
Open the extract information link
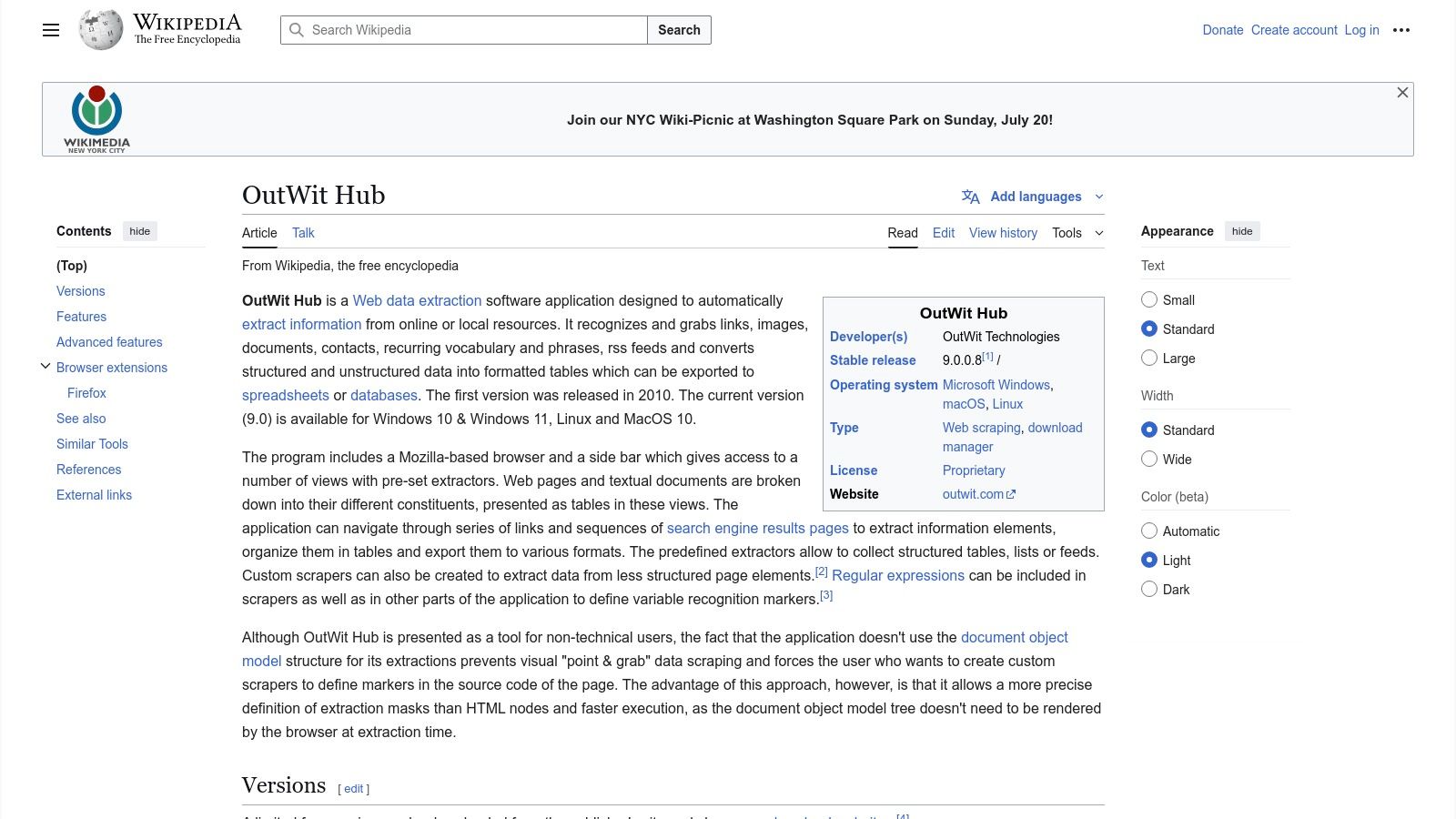pyautogui.click(x=301, y=324)
